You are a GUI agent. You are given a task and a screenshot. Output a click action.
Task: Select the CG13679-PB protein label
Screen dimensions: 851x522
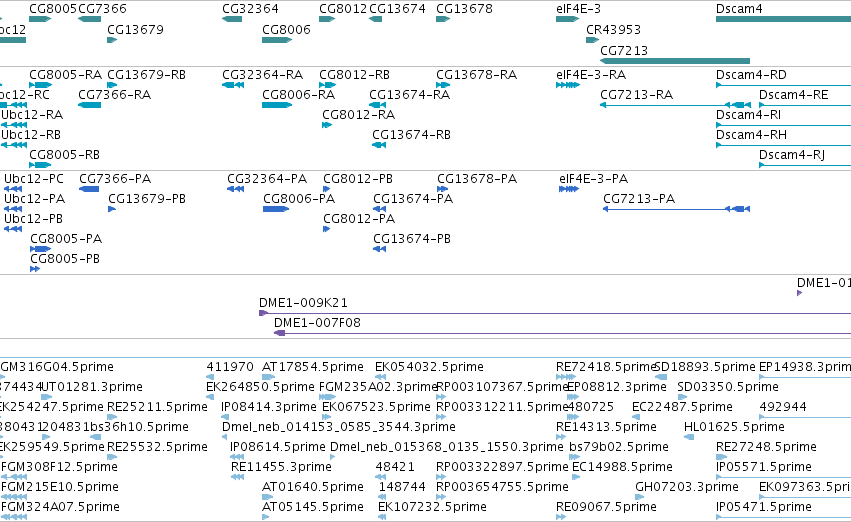click(x=147, y=199)
